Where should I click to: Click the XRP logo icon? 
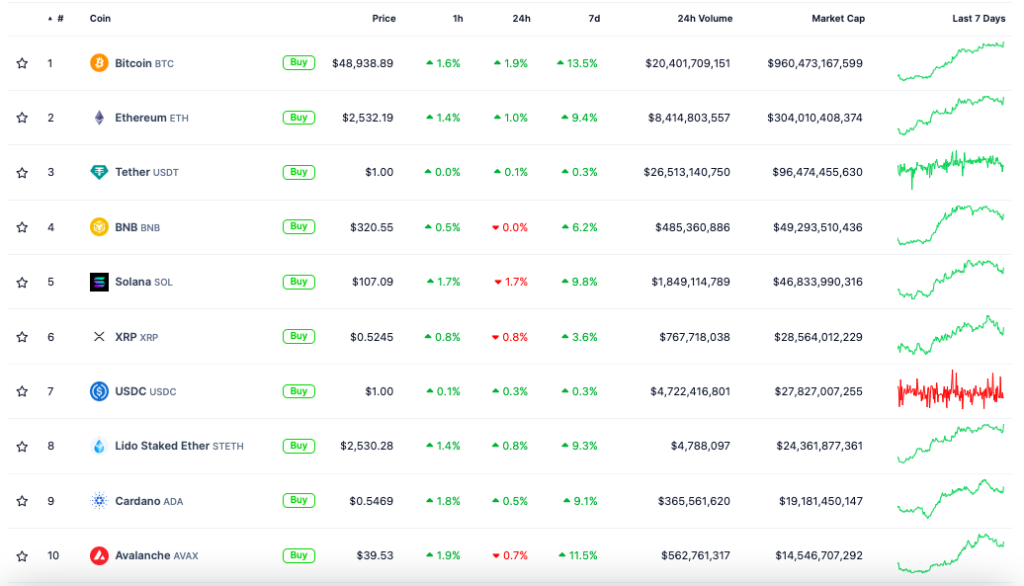pos(99,337)
